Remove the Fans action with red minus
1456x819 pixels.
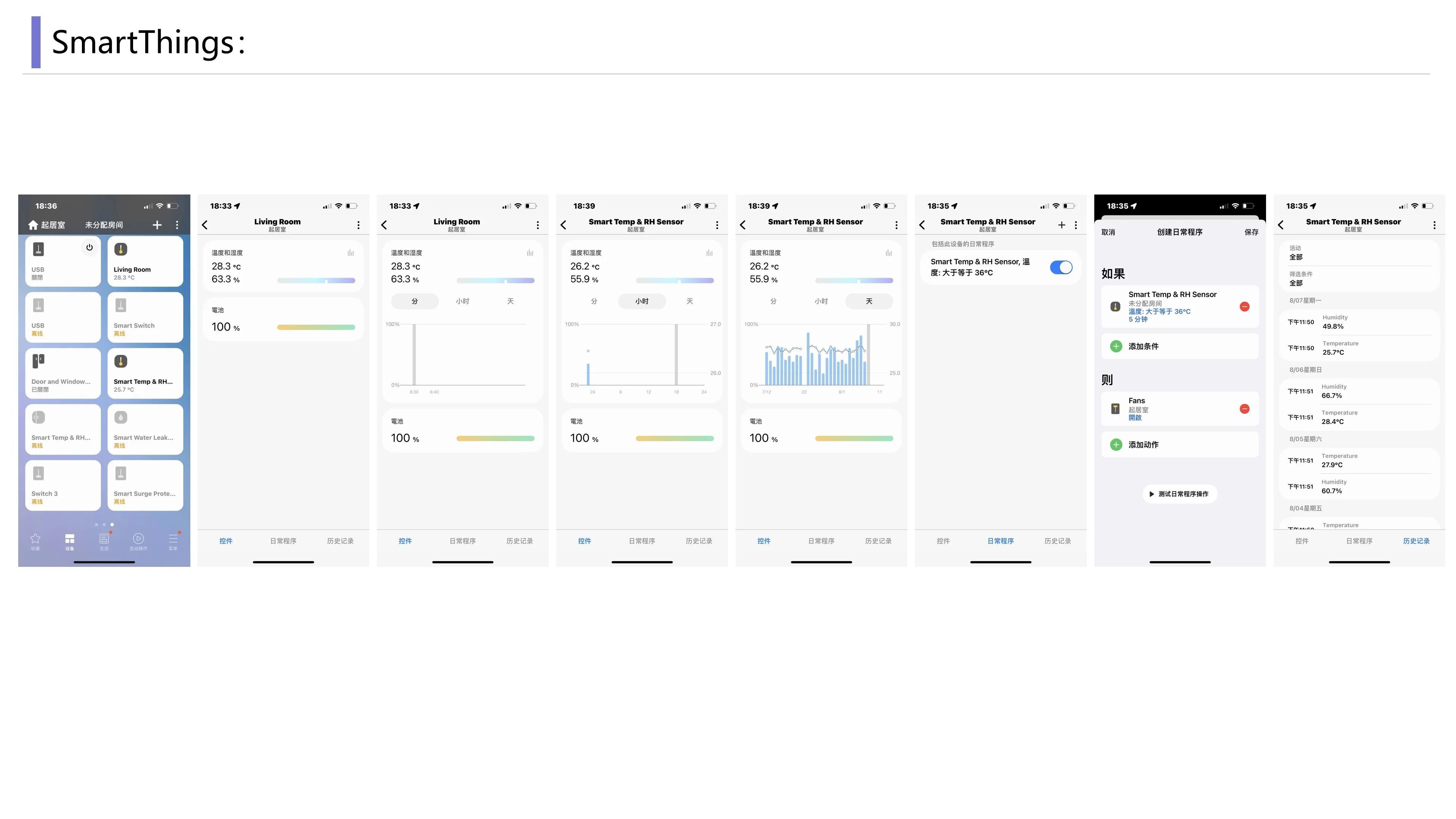pyautogui.click(x=1244, y=409)
